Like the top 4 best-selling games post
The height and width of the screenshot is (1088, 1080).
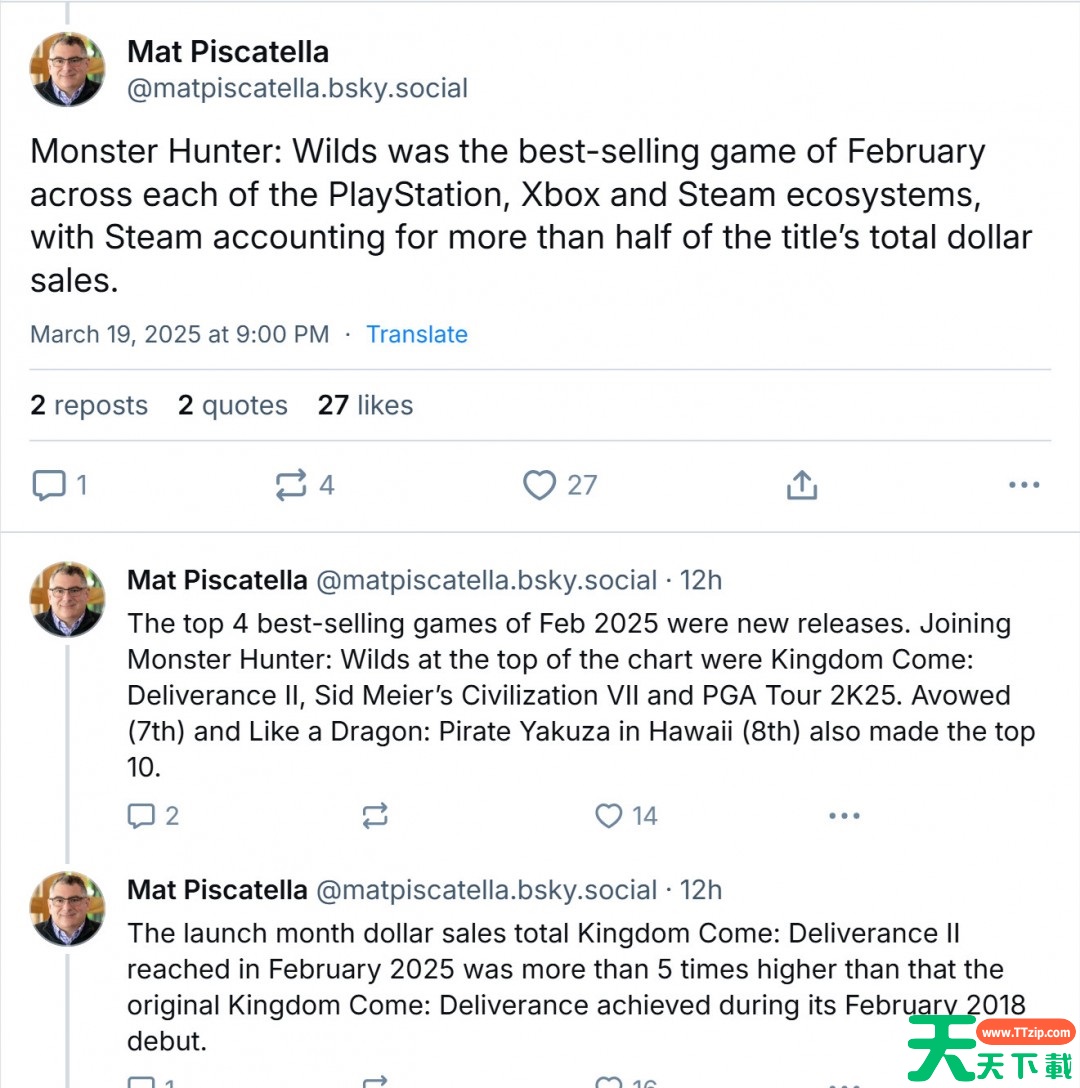(x=609, y=816)
